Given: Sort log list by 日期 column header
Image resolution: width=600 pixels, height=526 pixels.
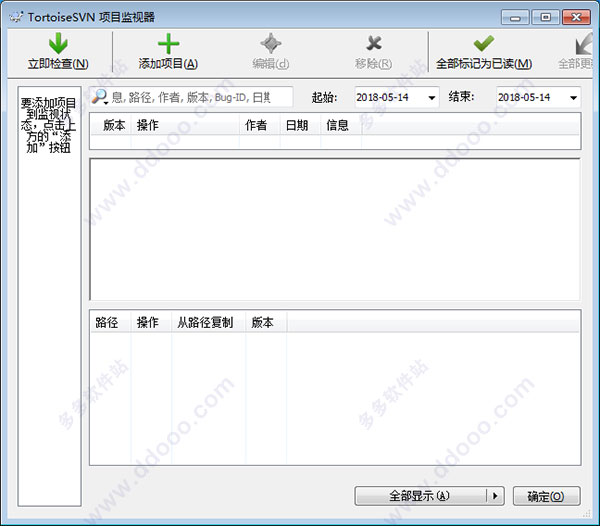Looking at the screenshot, I should click(x=300, y=125).
